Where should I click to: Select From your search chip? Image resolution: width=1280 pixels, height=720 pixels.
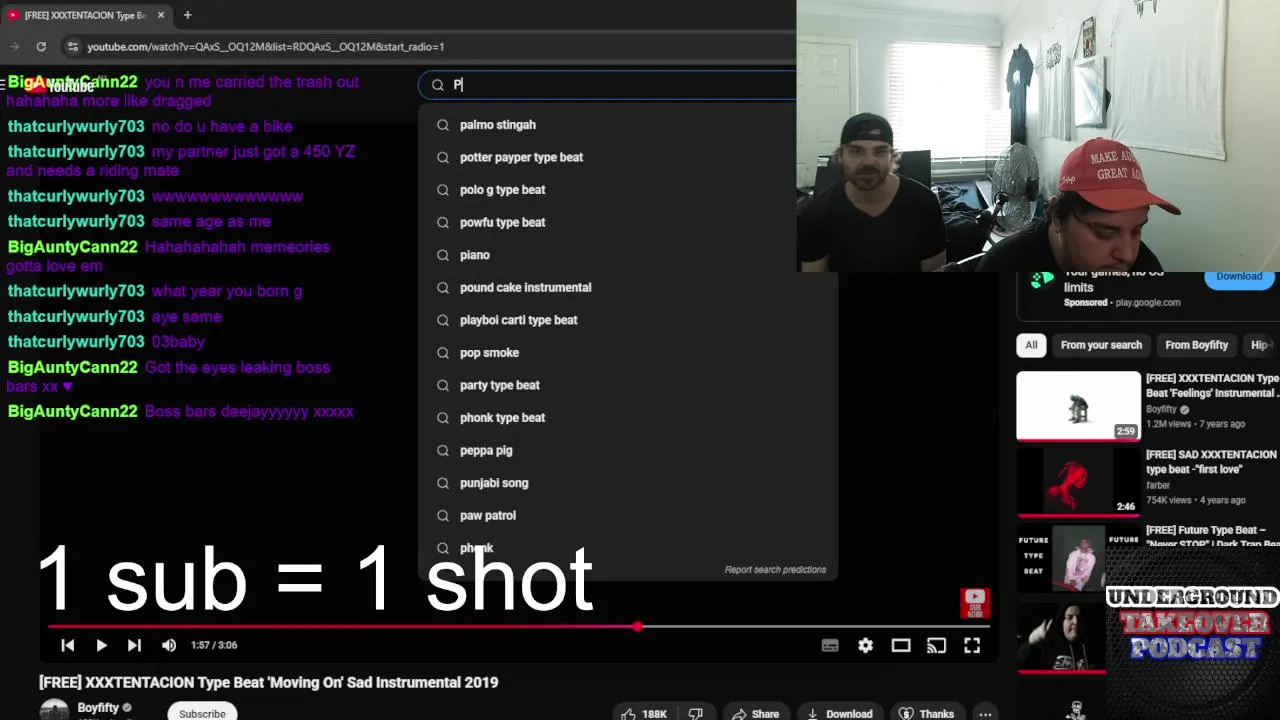[1101, 345]
